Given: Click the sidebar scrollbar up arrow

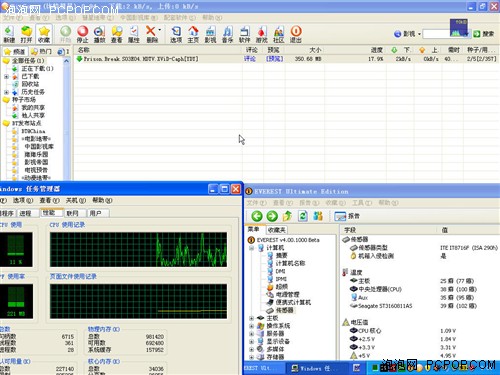Looking at the screenshot, I should [66, 61].
